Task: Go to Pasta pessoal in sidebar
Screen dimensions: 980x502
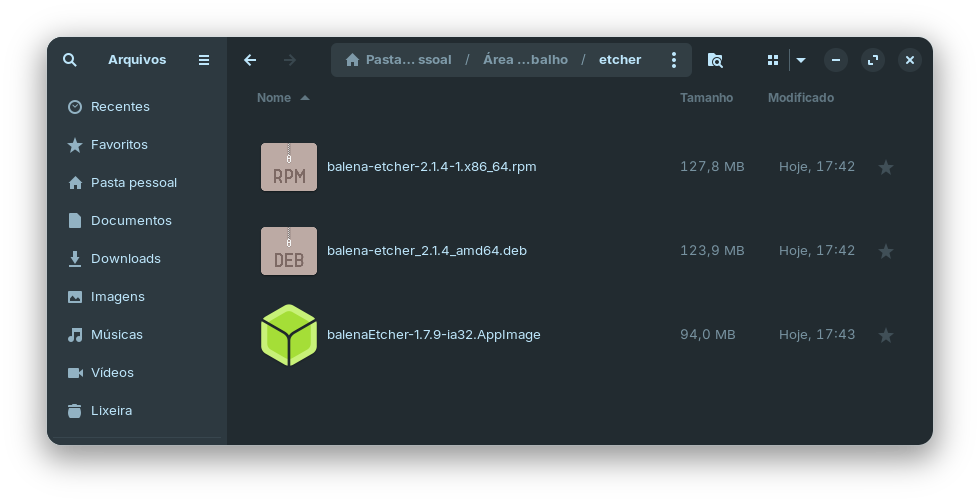Action: [137, 183]
